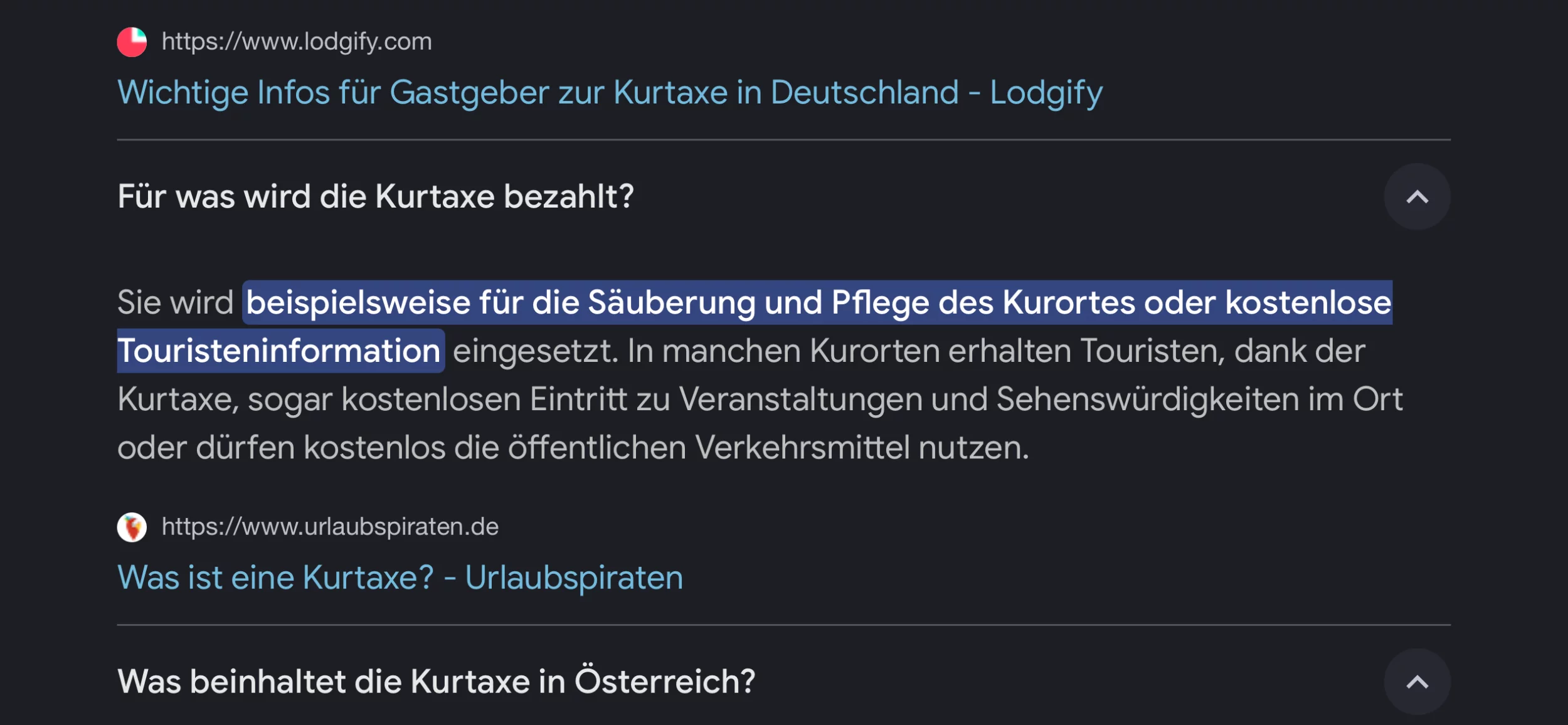Click the highlighted word 'Touristeninformation'
The width and height of the screenshot is (1568, 725).
(279, 351)
